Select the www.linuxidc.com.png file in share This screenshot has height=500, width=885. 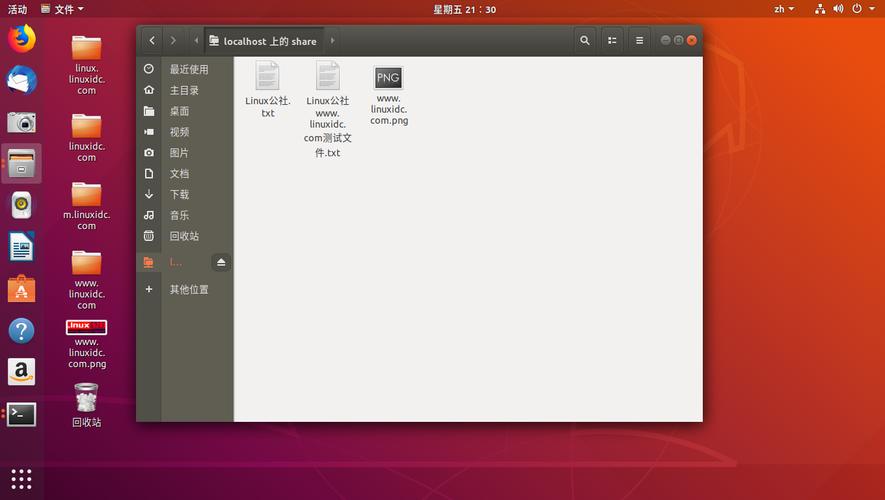pyautogui.click(x=388, y=95)
